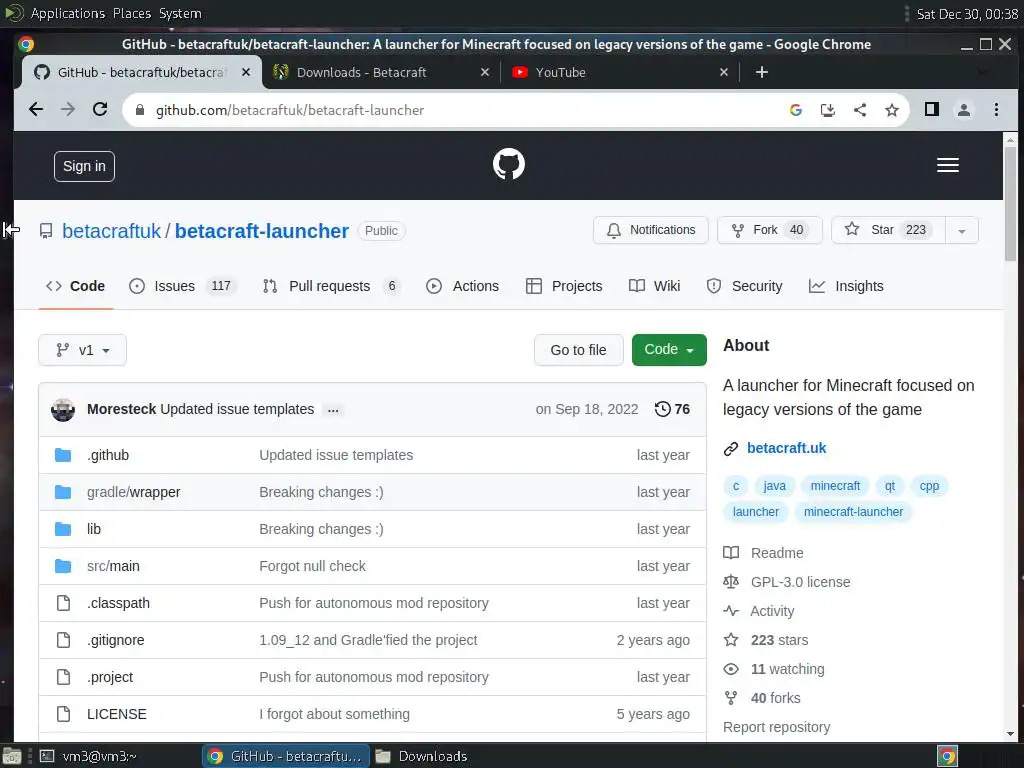The image size is (1024, 768).
Task: Expand the green Code dropdown button
Action: pos(669,349)
